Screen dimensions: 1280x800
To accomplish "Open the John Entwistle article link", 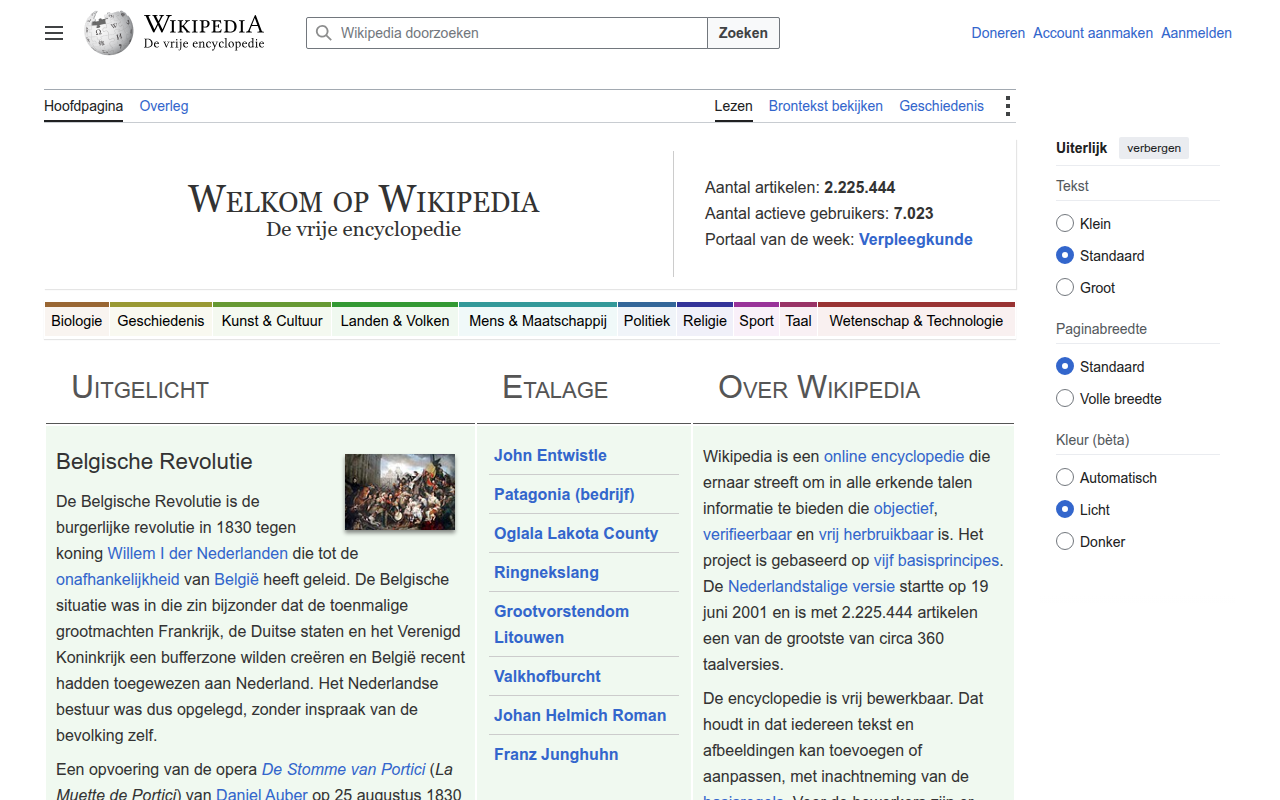I will coord(550,456).
